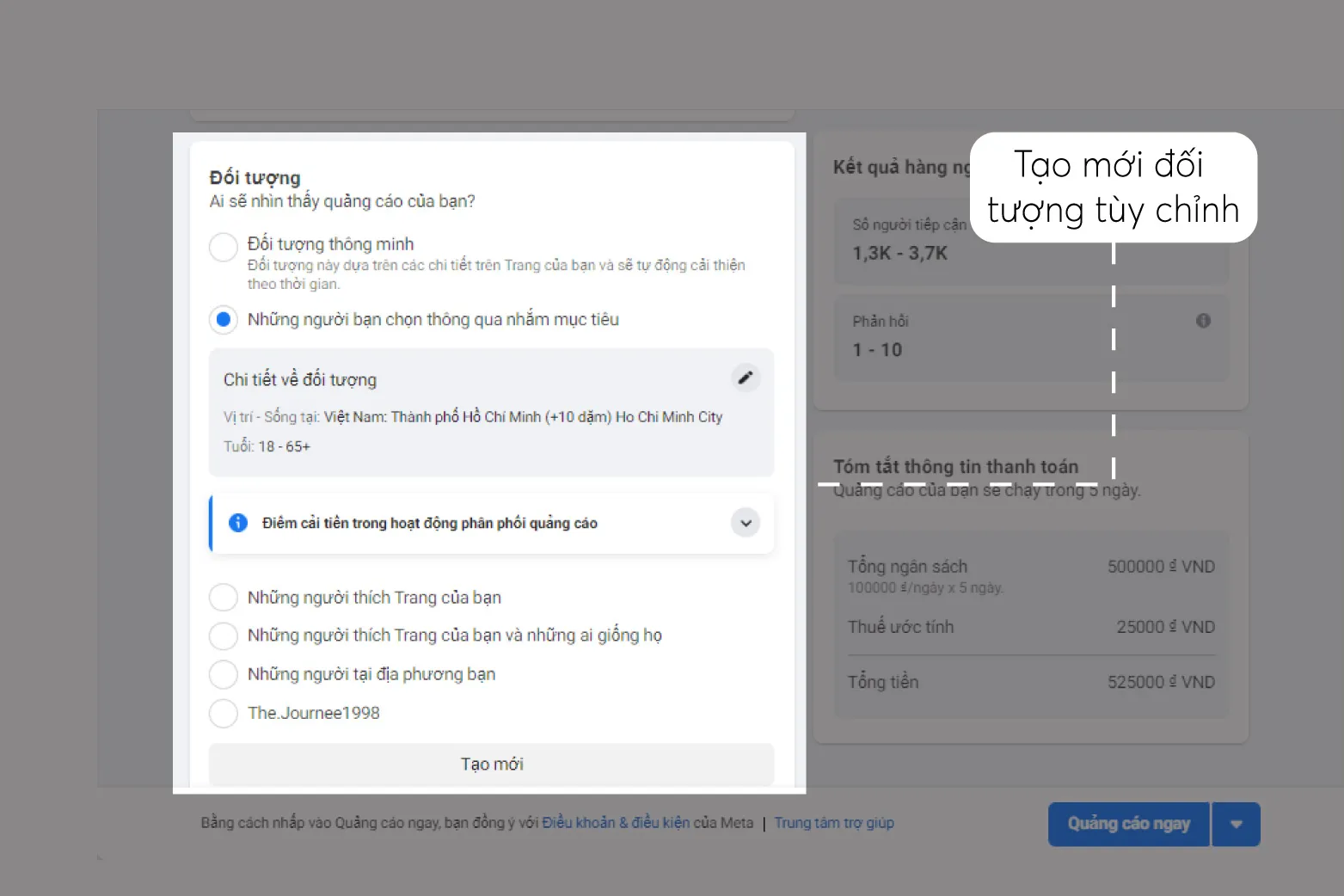This screenshot has height=896, width=1344.
Task: Select the 'Đối tượng thông minh' audience option
Action: point(223,247)
